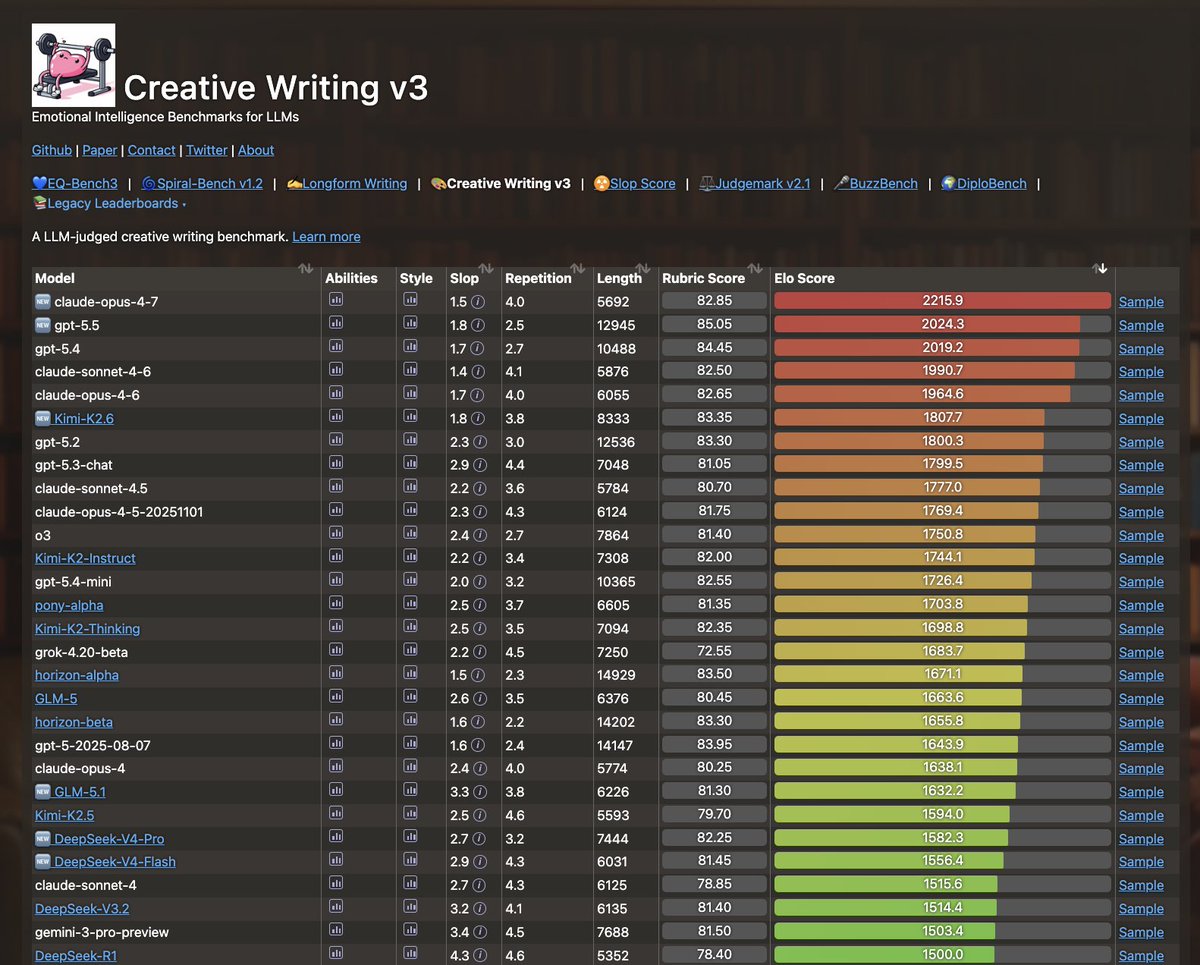This screenshot has height=965, width=1200.
Task: Sort table by Model column arrows
Action: click(306, 268)
